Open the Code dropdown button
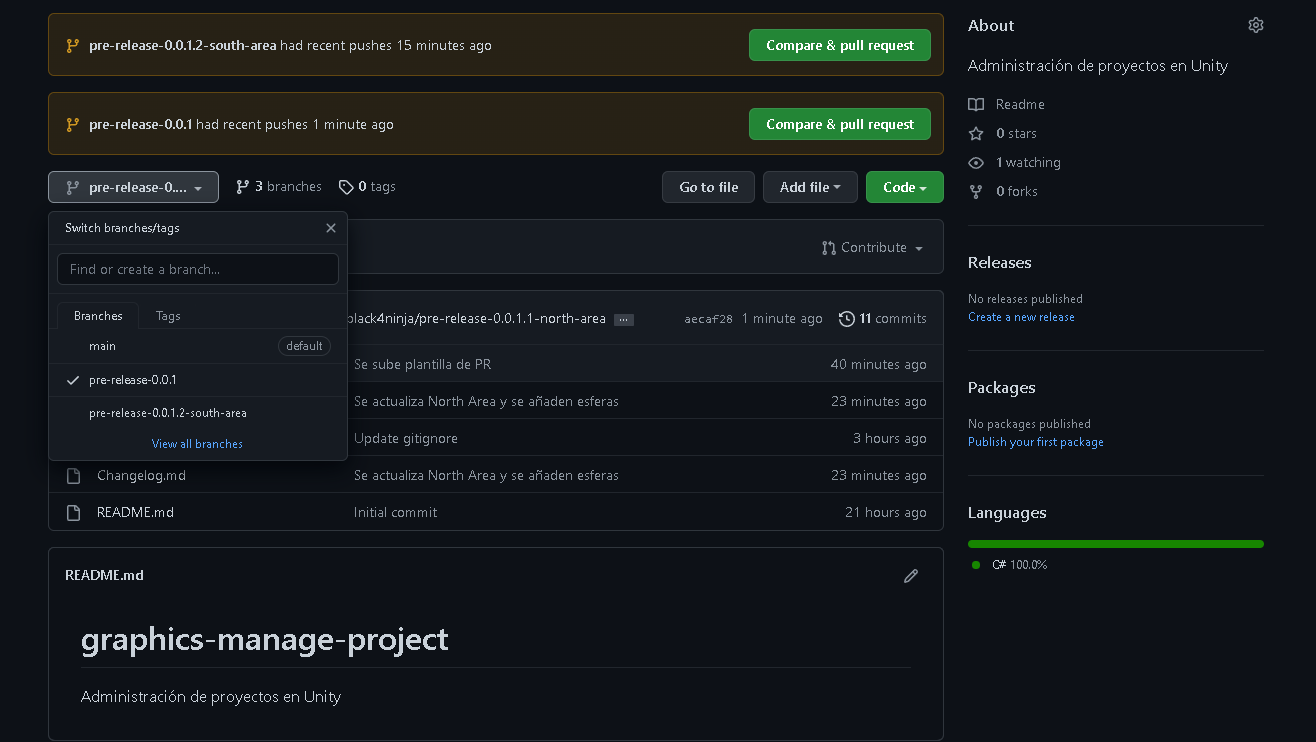 pyautogui.click(x=904, y=187)
